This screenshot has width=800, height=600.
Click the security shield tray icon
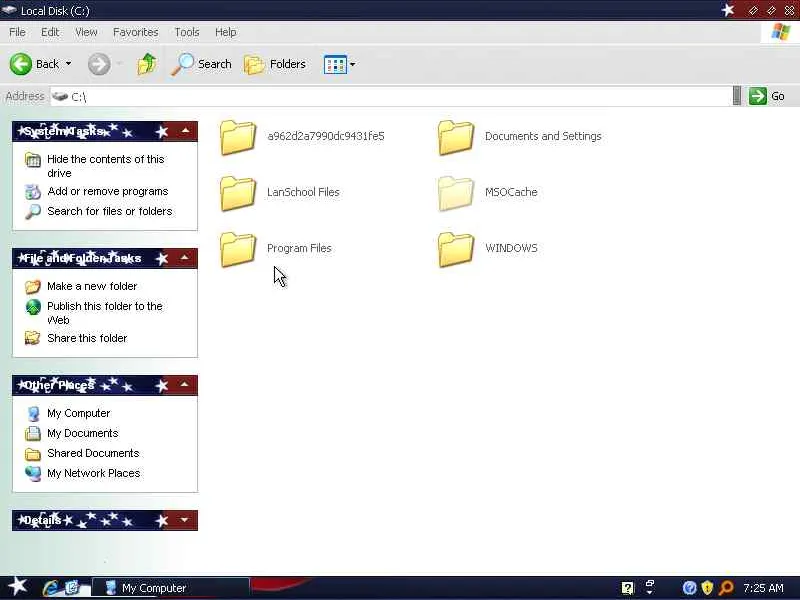coord(707,588)
